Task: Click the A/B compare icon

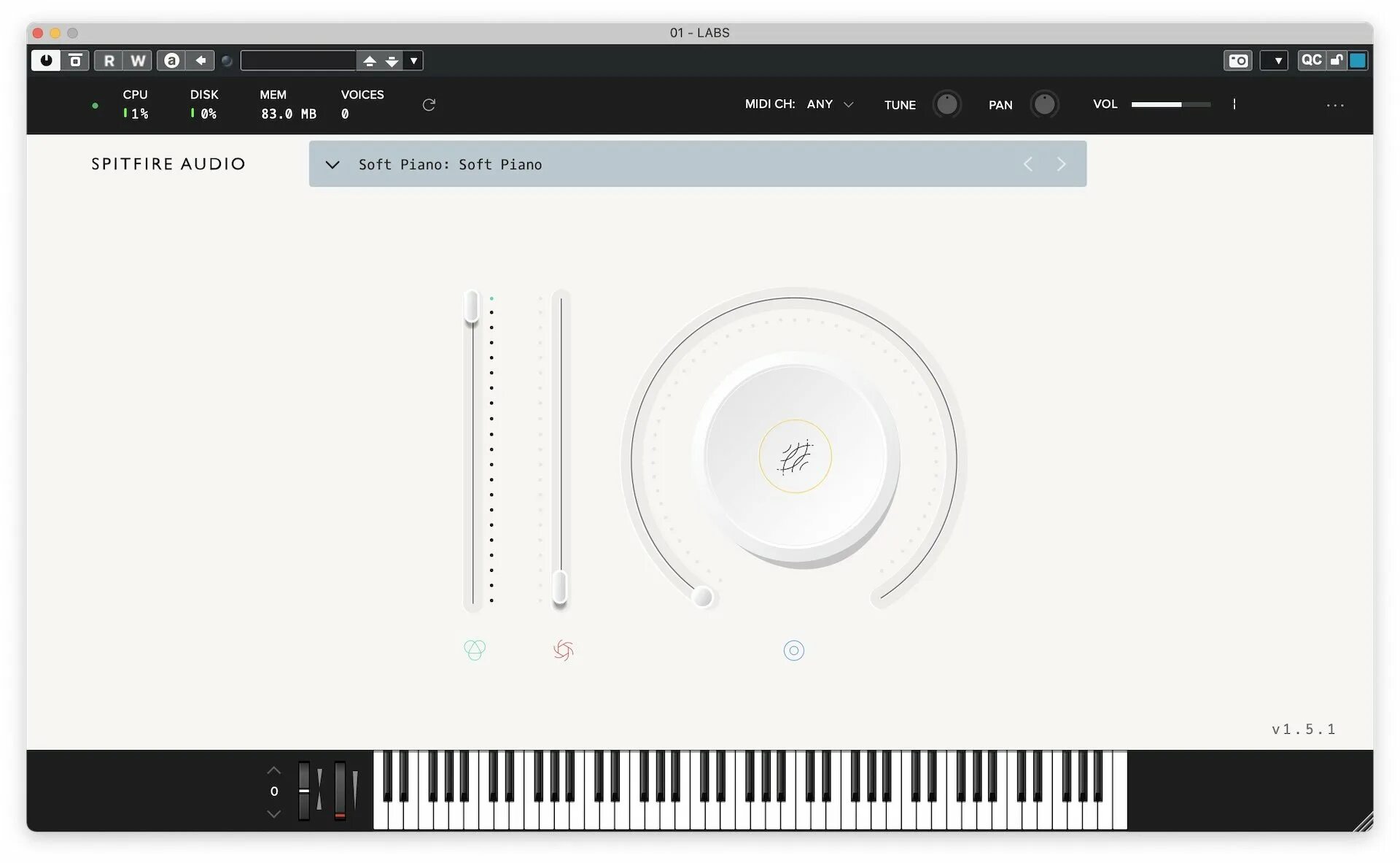Action: pos(171,61)
